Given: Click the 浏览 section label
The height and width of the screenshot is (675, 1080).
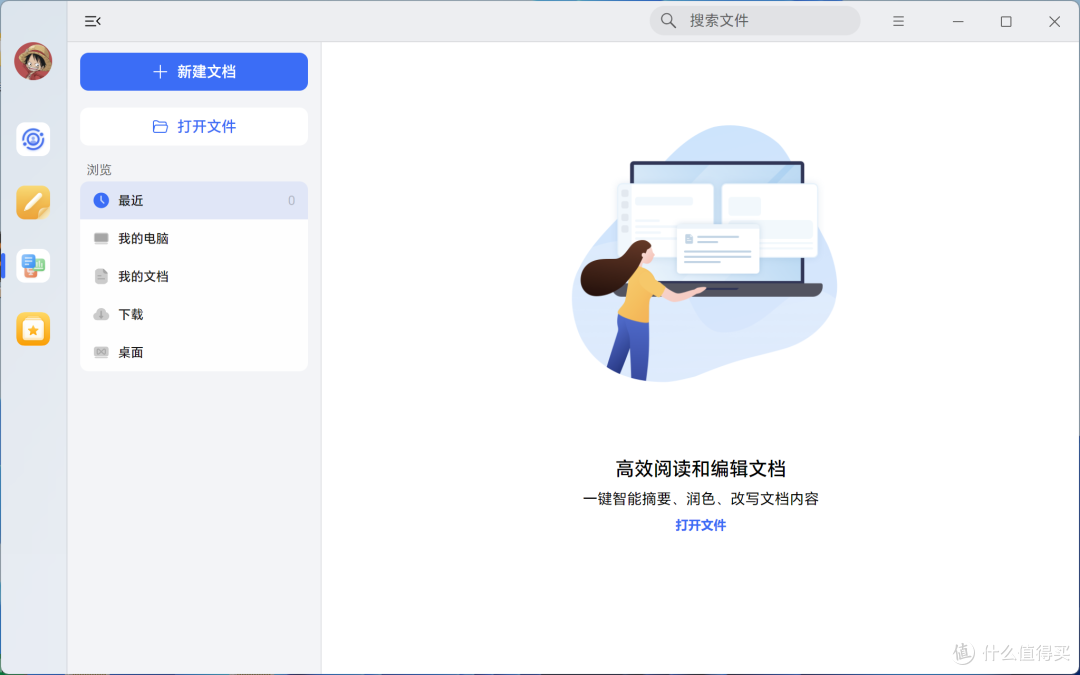Looking at the screenshot, I should click(x=99, y=169).
